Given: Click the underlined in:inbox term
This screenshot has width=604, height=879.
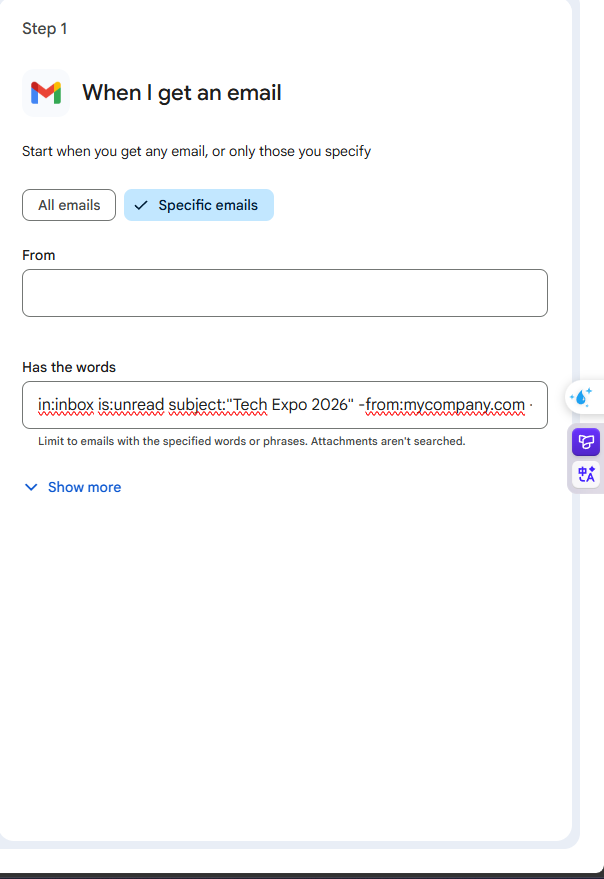Looking at the screenshot, I should 66,404.
